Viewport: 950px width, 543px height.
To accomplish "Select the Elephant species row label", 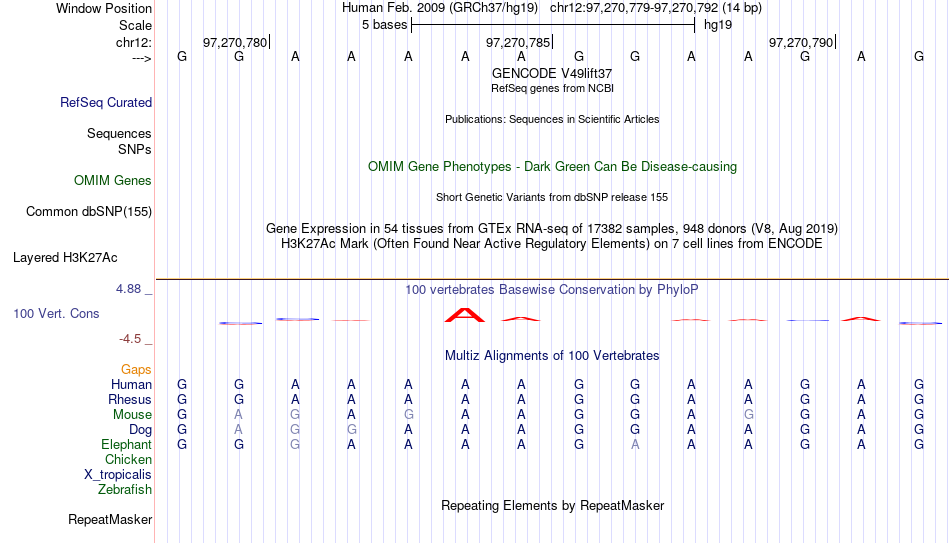I will (x=126, y=444).
